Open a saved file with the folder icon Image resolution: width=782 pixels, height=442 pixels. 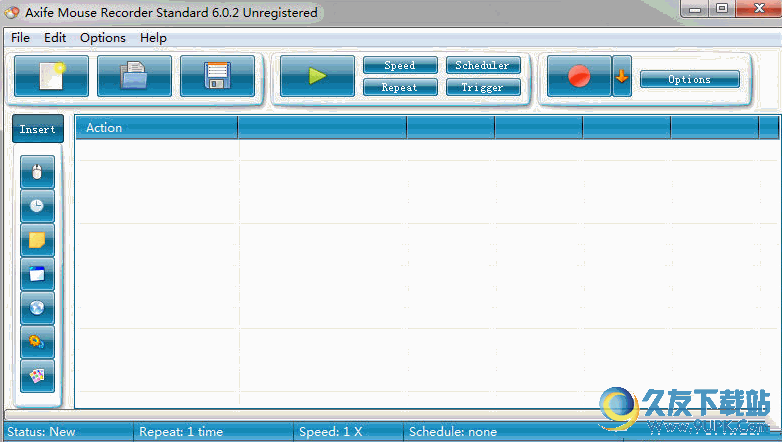tap(134, 76)
